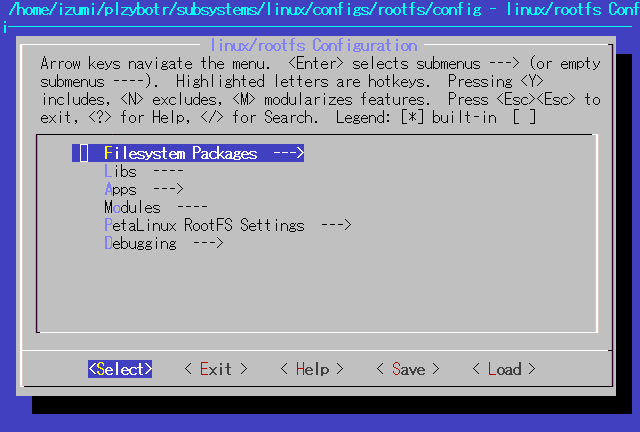Viewport: 640px width, 432px height.
Task: Click the arrow after Apps
Action: click(168, 189)
